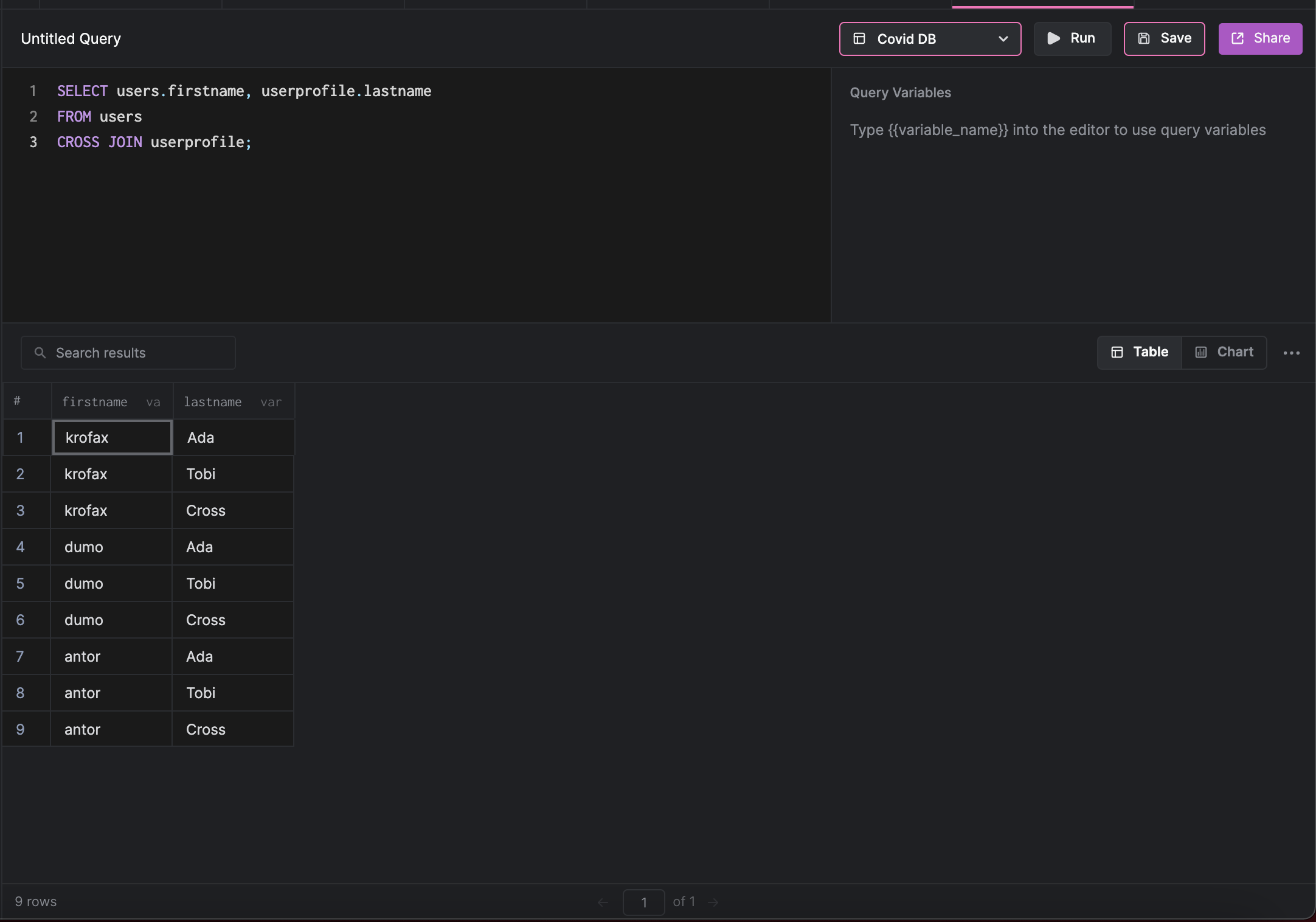Click the Untitled Query title
1316x922 pixels.
(71, 38)
